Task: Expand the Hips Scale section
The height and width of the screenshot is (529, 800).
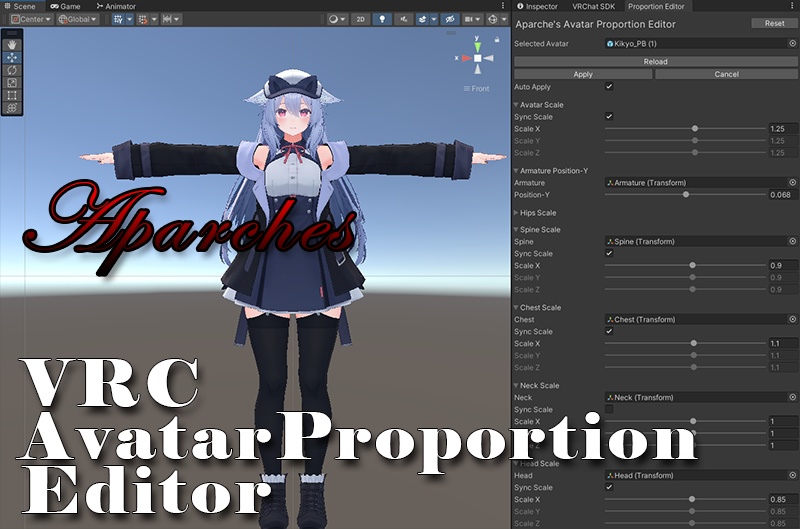Action: [x=516, y=213]
